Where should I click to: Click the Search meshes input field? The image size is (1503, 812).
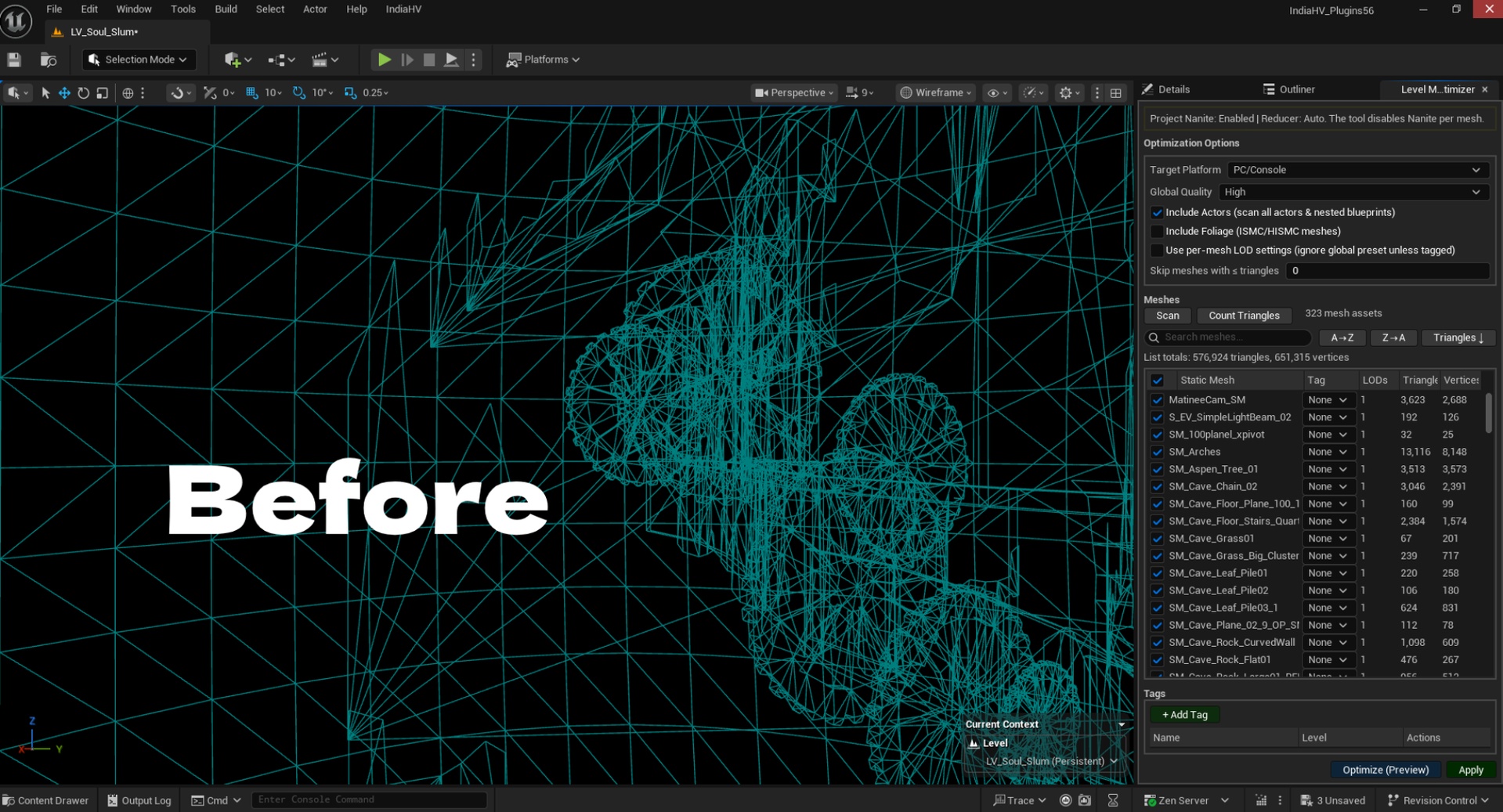(x=1227, y=337)
